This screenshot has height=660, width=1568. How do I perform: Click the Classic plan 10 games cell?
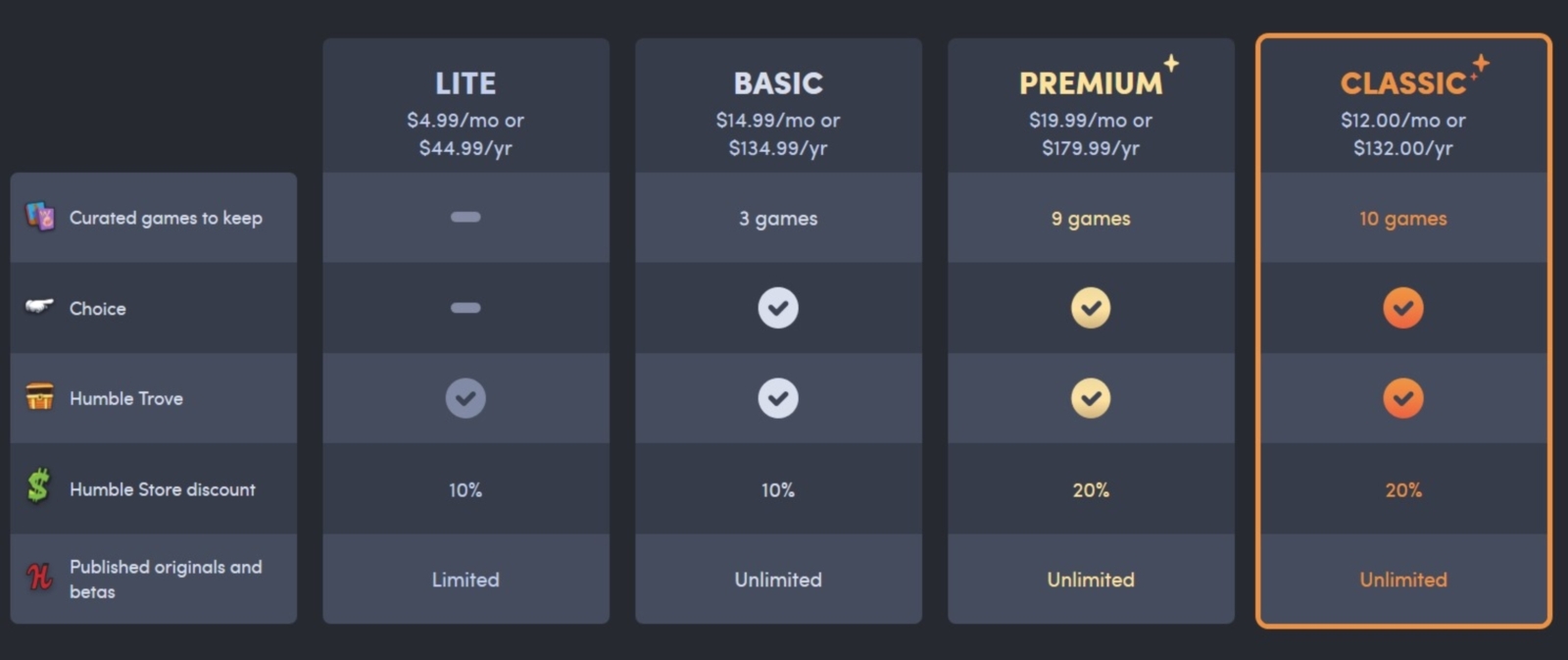coord(1403,218)
